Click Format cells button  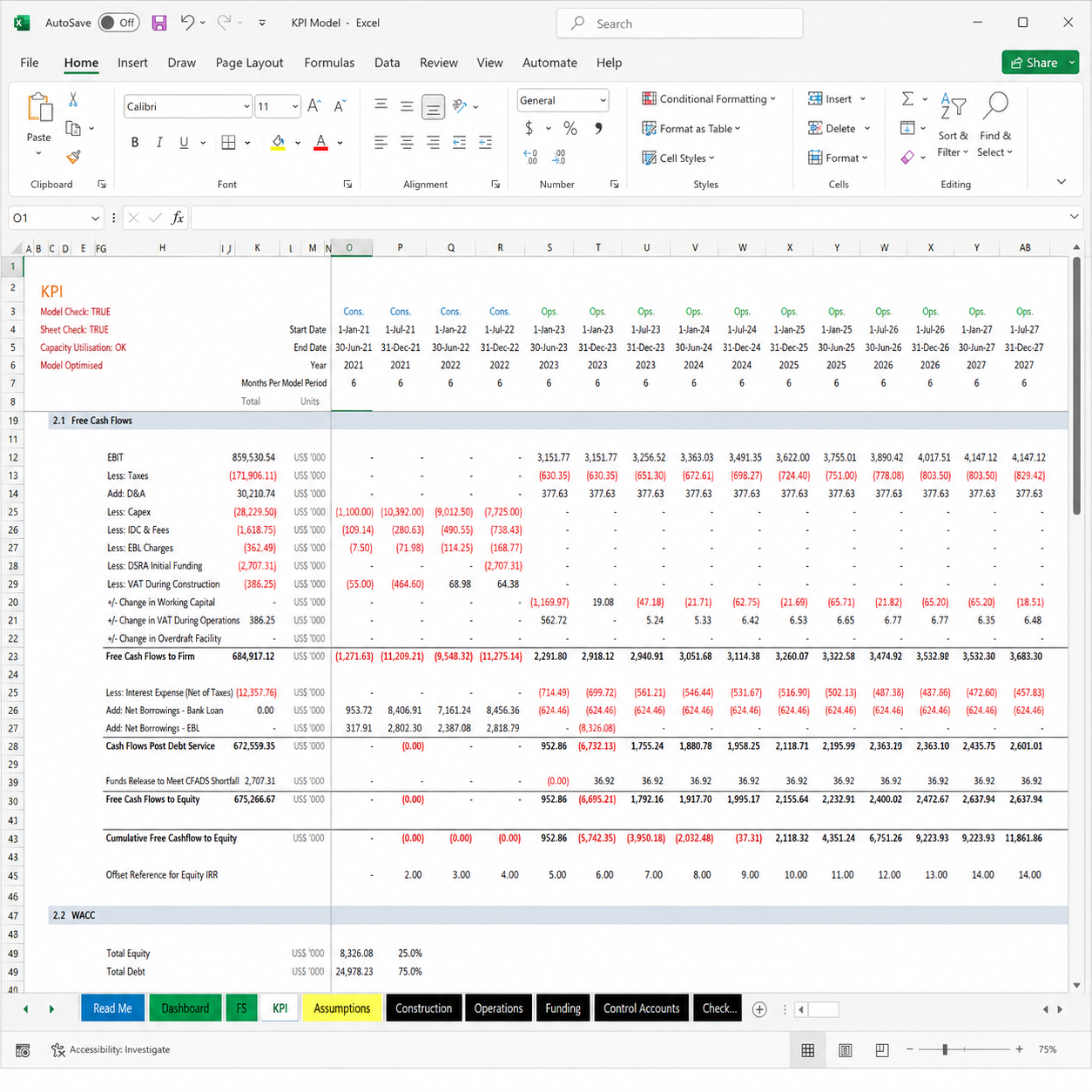tap(838, 158)
